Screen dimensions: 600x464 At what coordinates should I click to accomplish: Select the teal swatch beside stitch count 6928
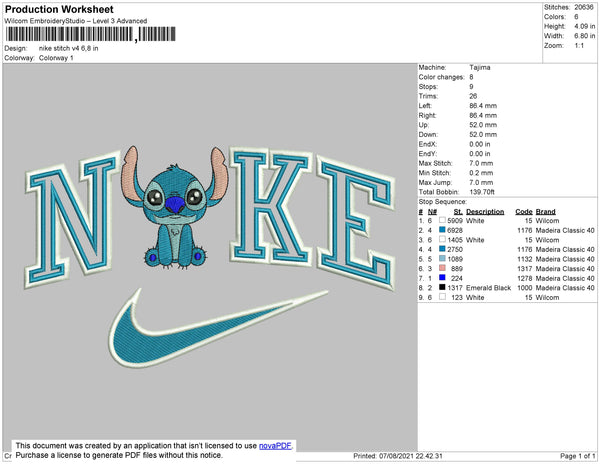point(442,230)
